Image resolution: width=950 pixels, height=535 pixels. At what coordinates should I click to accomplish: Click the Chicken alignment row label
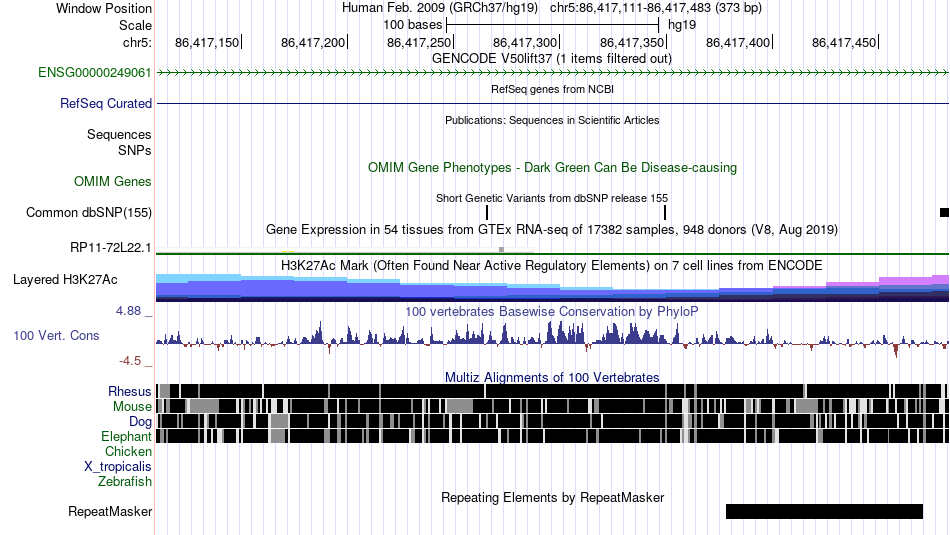pos(128,451)
